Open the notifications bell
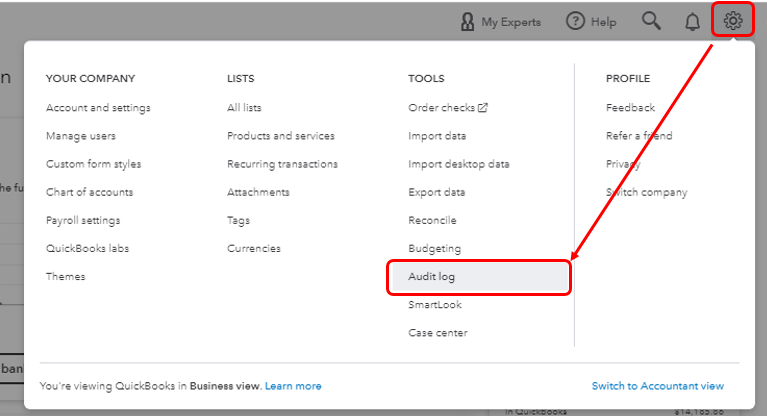 pyautogui.click(x=692, y=21)
